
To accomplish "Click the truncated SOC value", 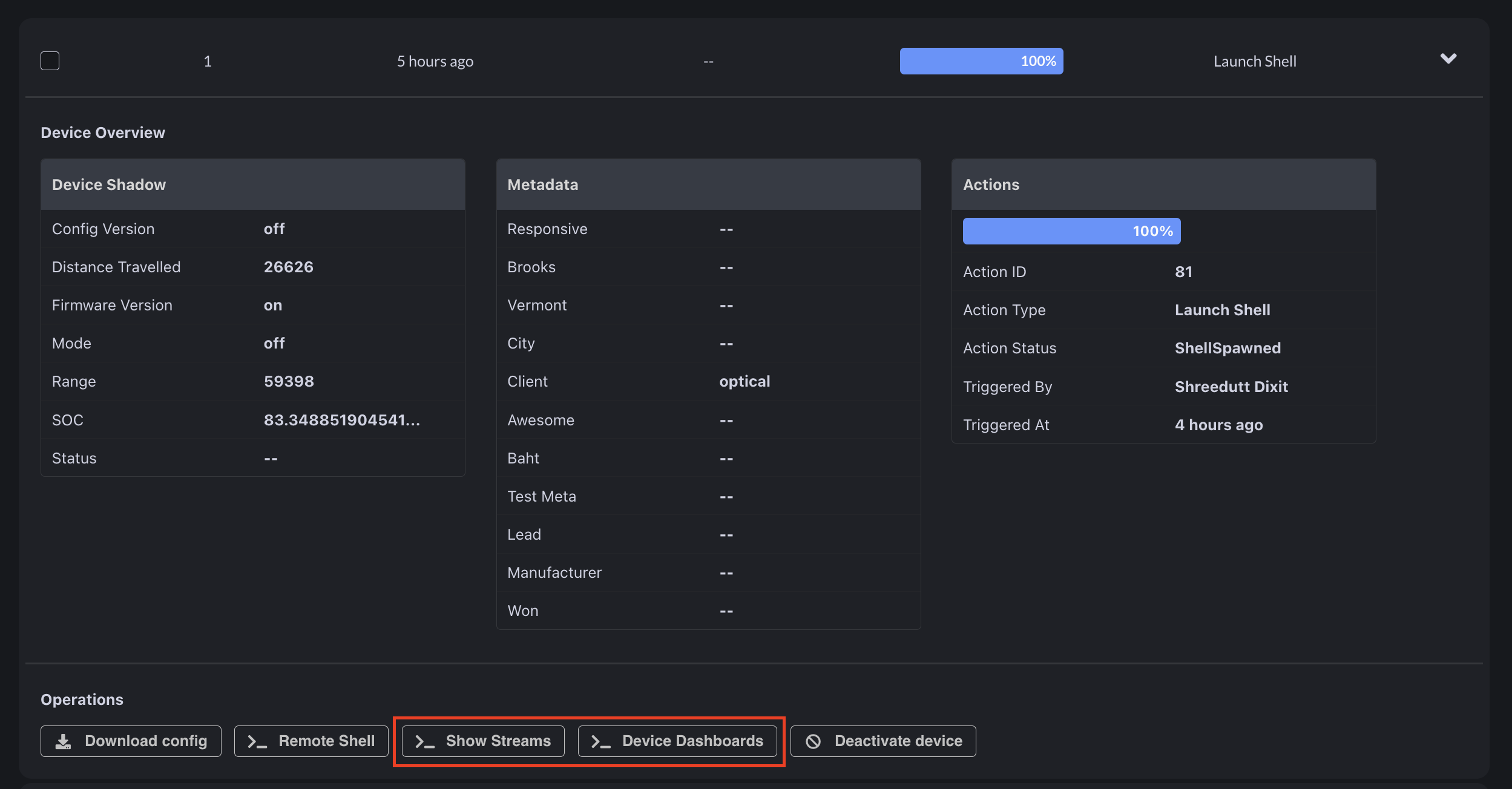I will pyautogui.click(x=341, y=420).
